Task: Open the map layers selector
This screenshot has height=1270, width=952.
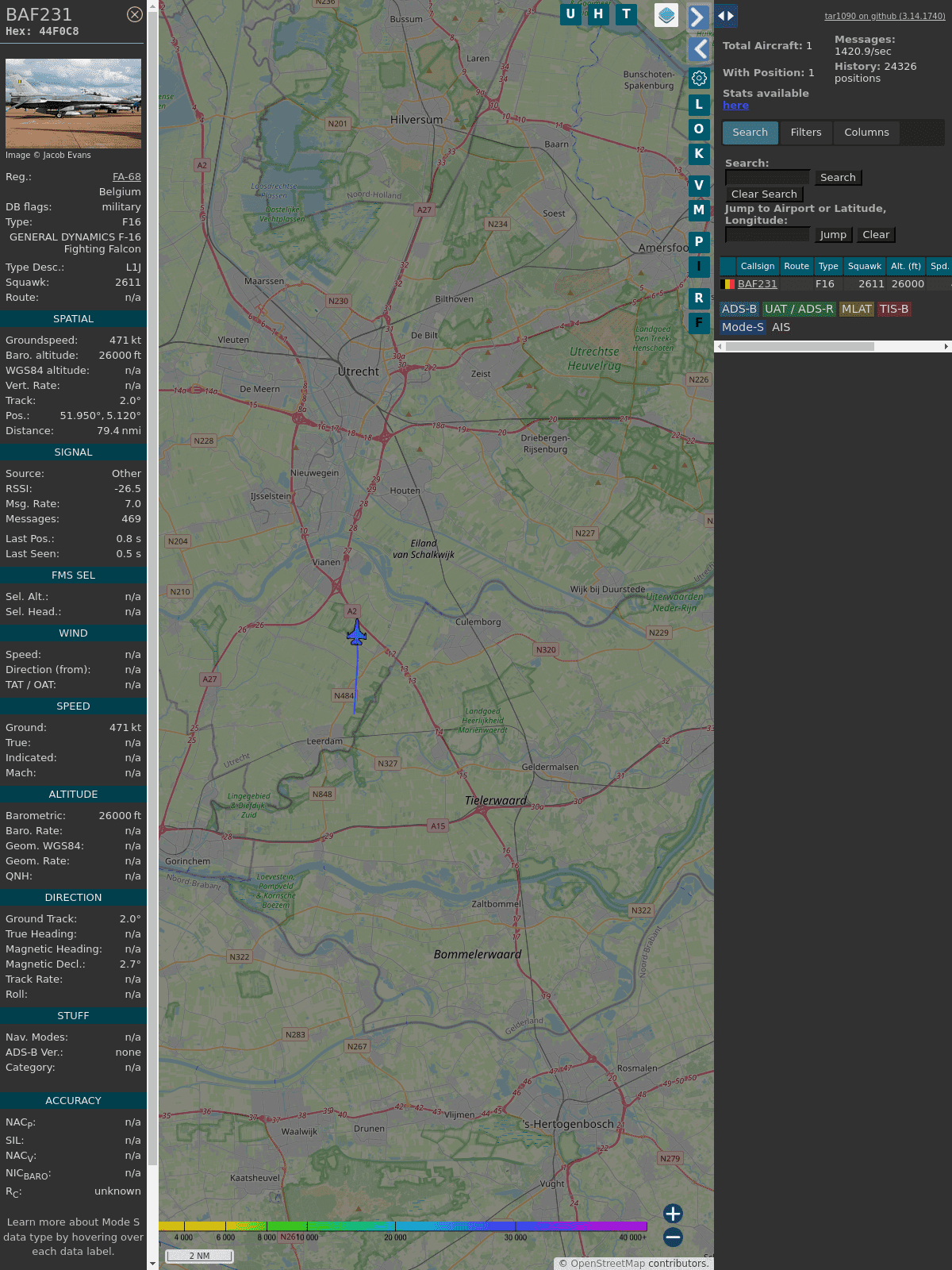Action: point(666,15)
